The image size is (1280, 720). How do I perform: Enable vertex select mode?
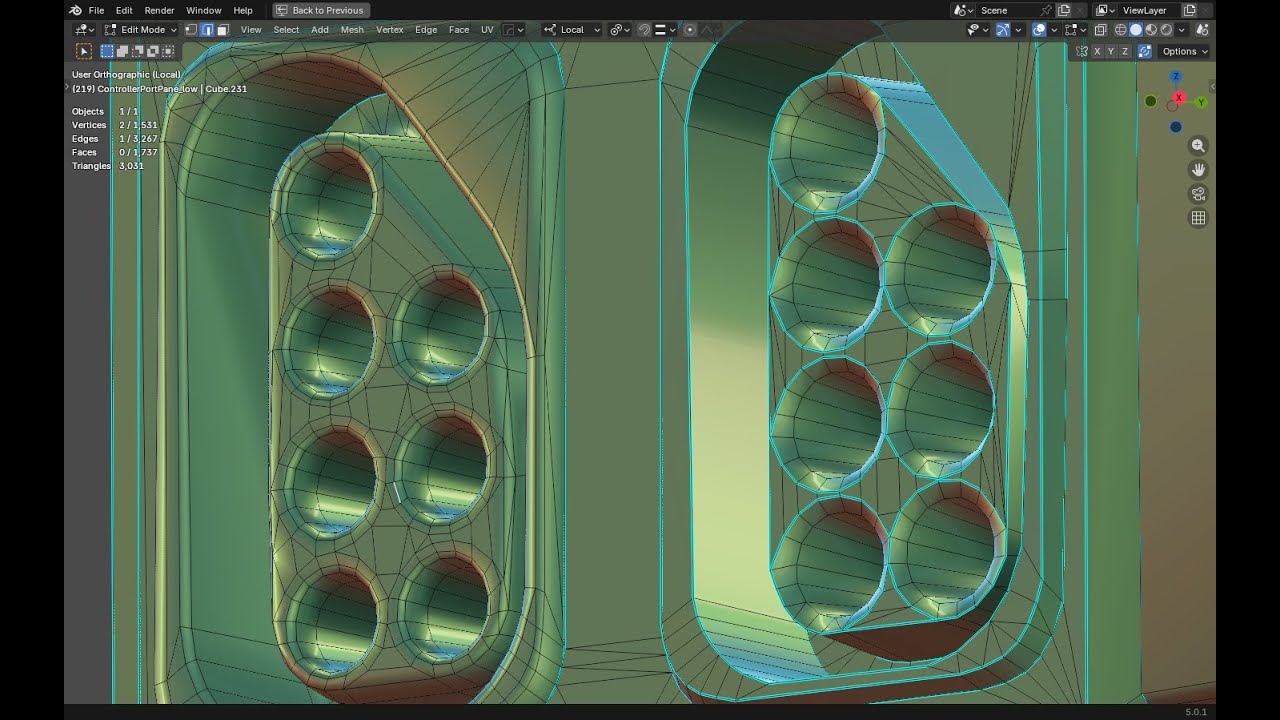pyautogui.click(x=191, y=30)
